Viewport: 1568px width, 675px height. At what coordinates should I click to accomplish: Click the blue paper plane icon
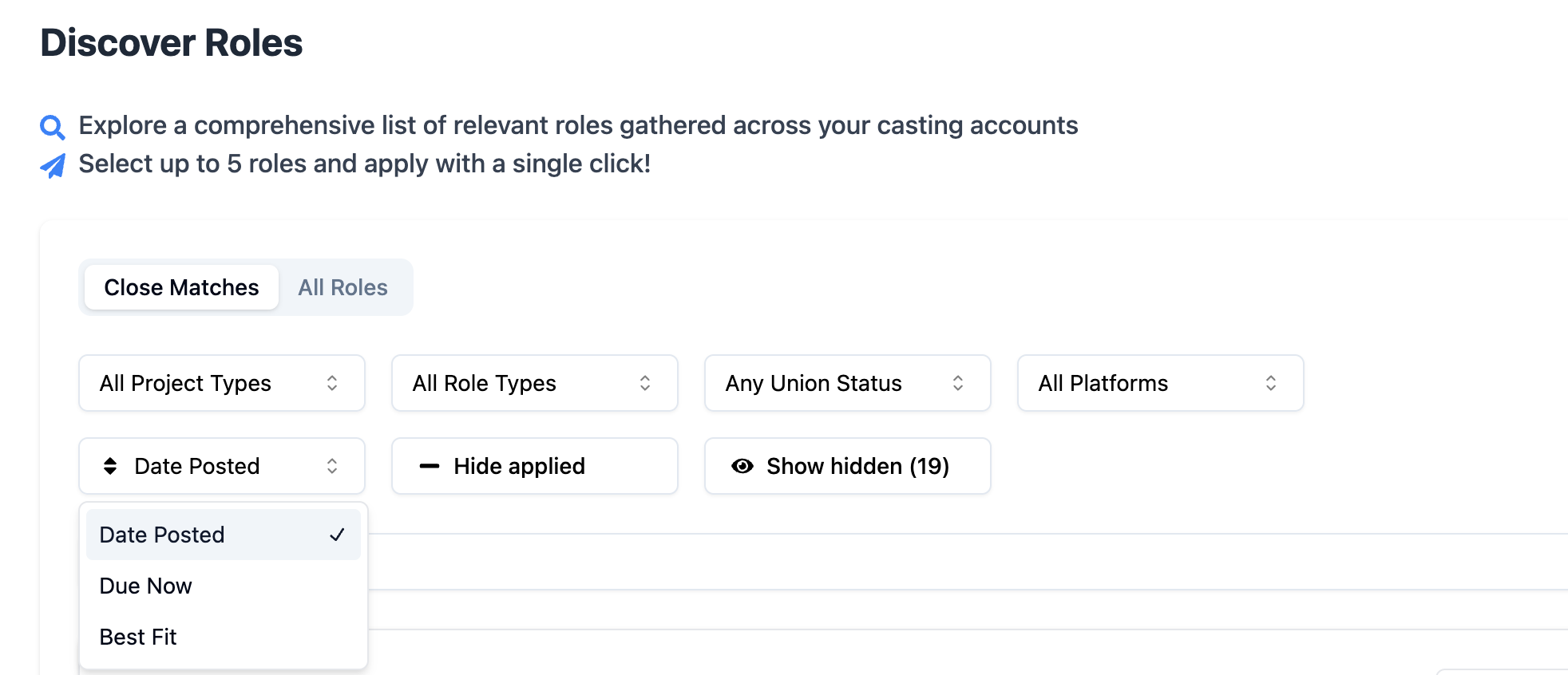tap(53, 165)
